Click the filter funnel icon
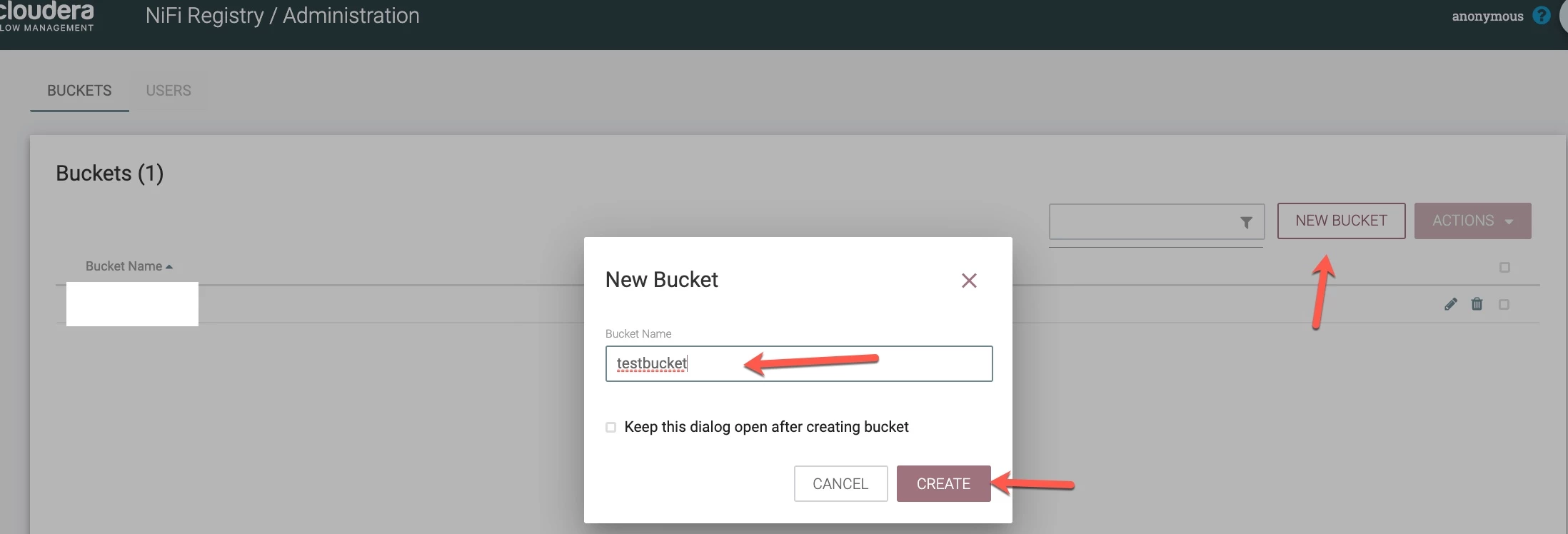Viewport: 1568px width, 534px height. tap(1246, 223)
